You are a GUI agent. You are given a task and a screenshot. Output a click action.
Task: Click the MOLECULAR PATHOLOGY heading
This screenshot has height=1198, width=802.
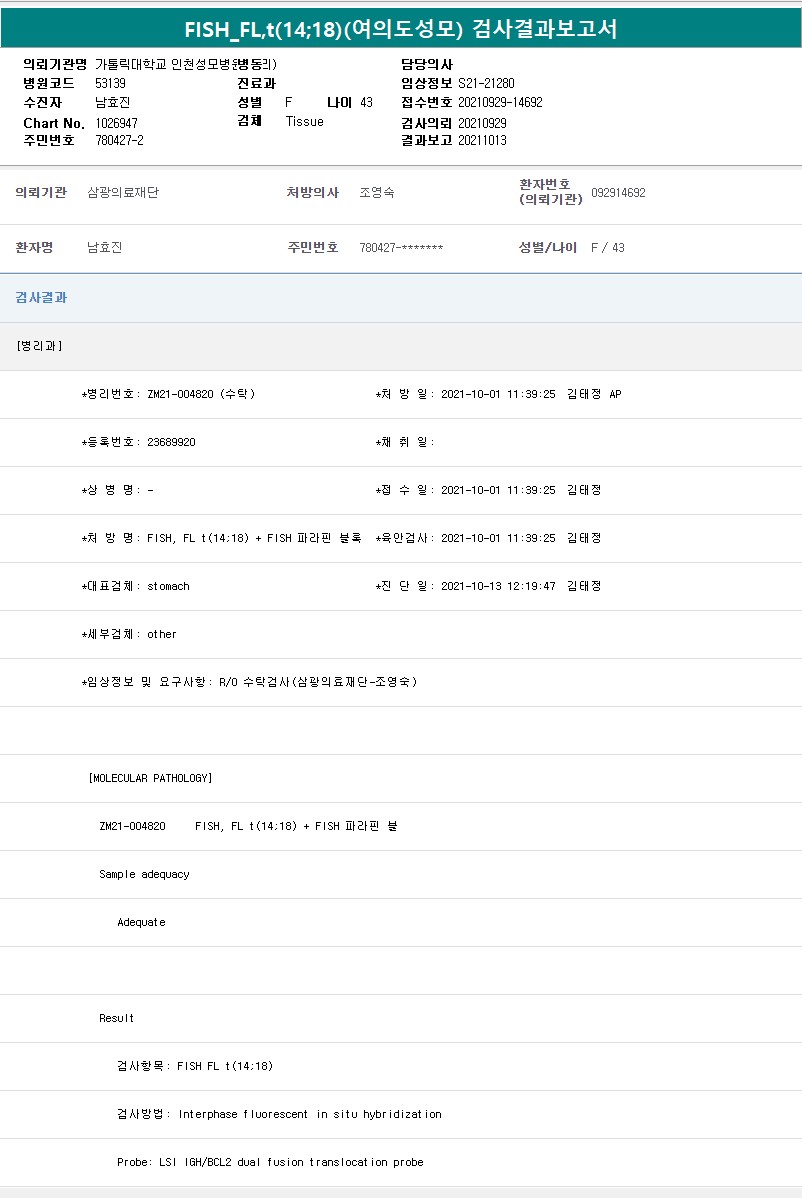(150, 779)
